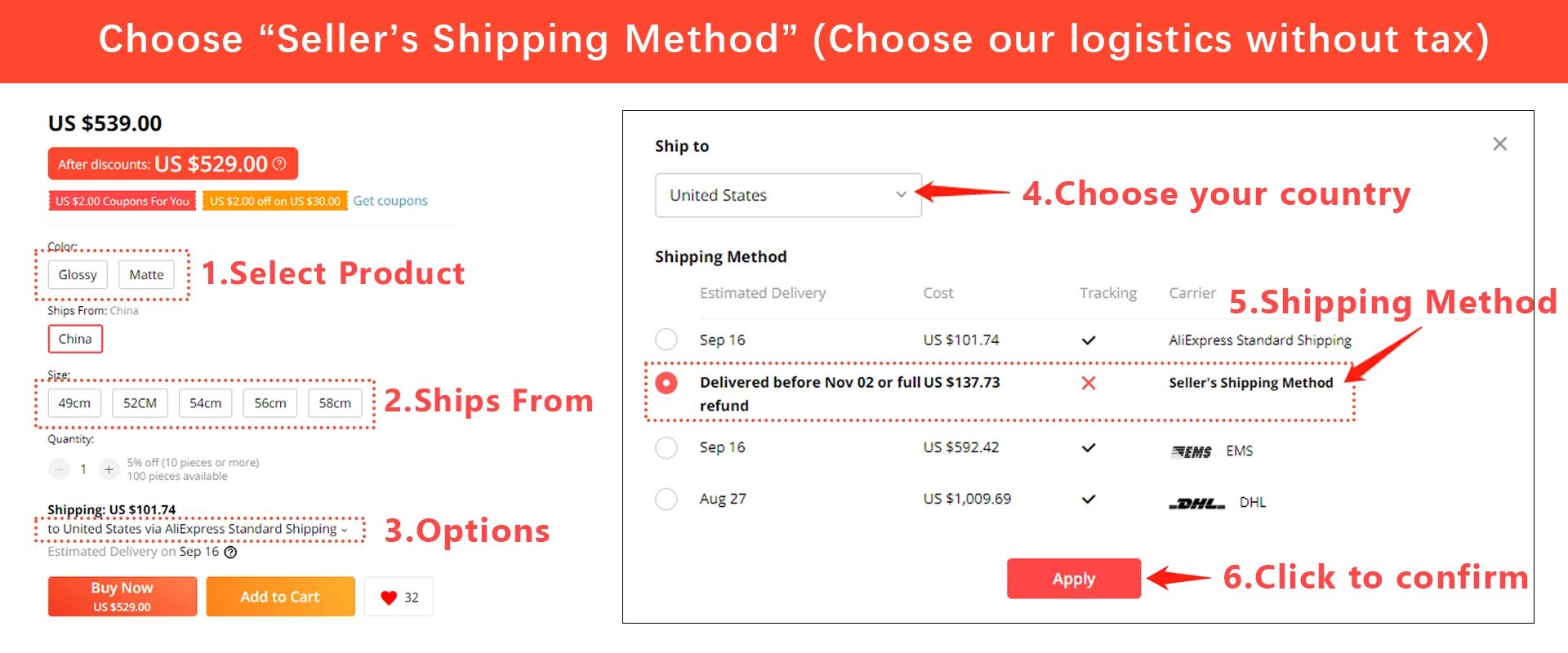Close the Ship to dialog

(1499, 144)
